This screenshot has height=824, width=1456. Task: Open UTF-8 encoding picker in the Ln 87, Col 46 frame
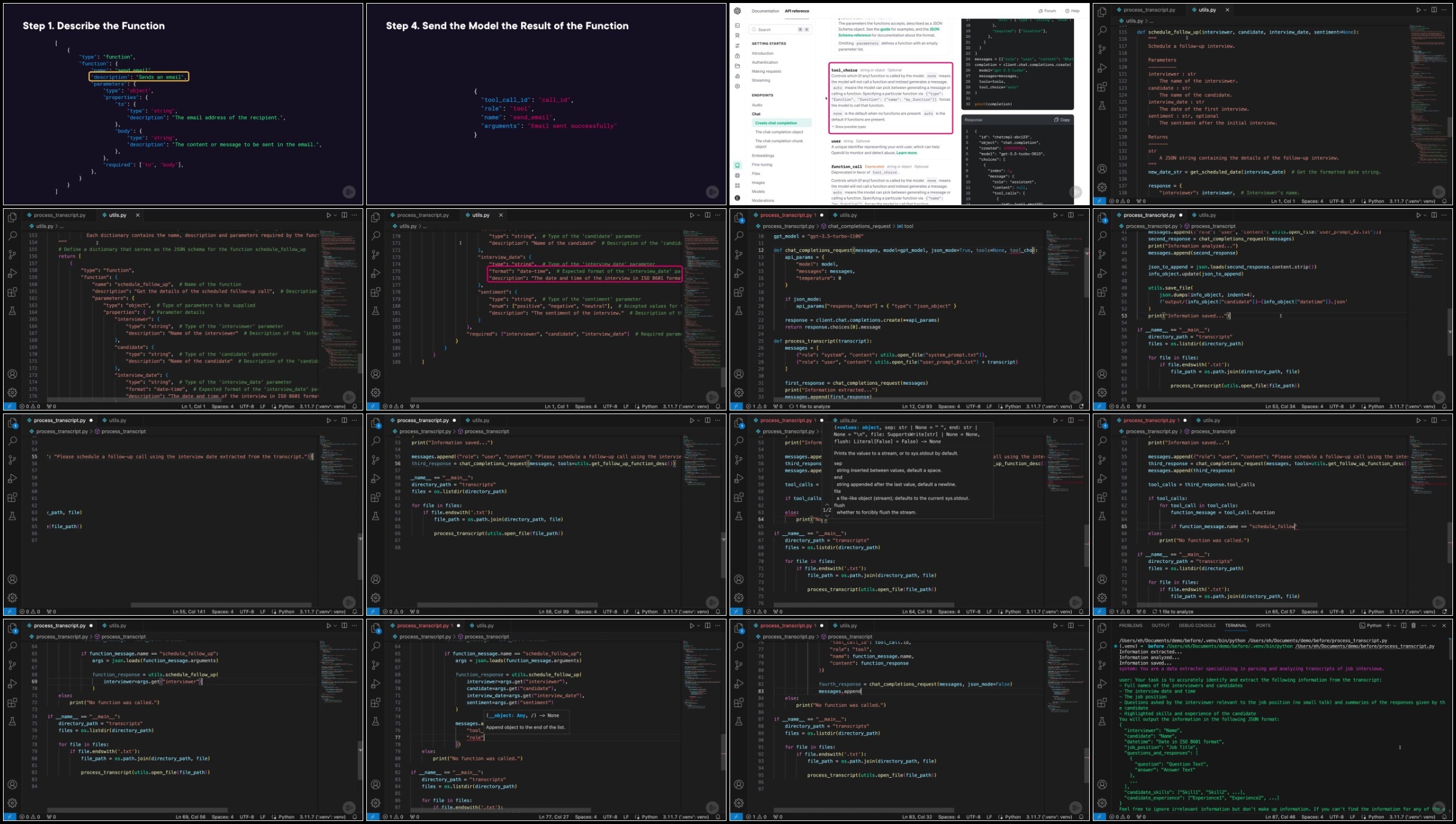(x=1337, y=817)
